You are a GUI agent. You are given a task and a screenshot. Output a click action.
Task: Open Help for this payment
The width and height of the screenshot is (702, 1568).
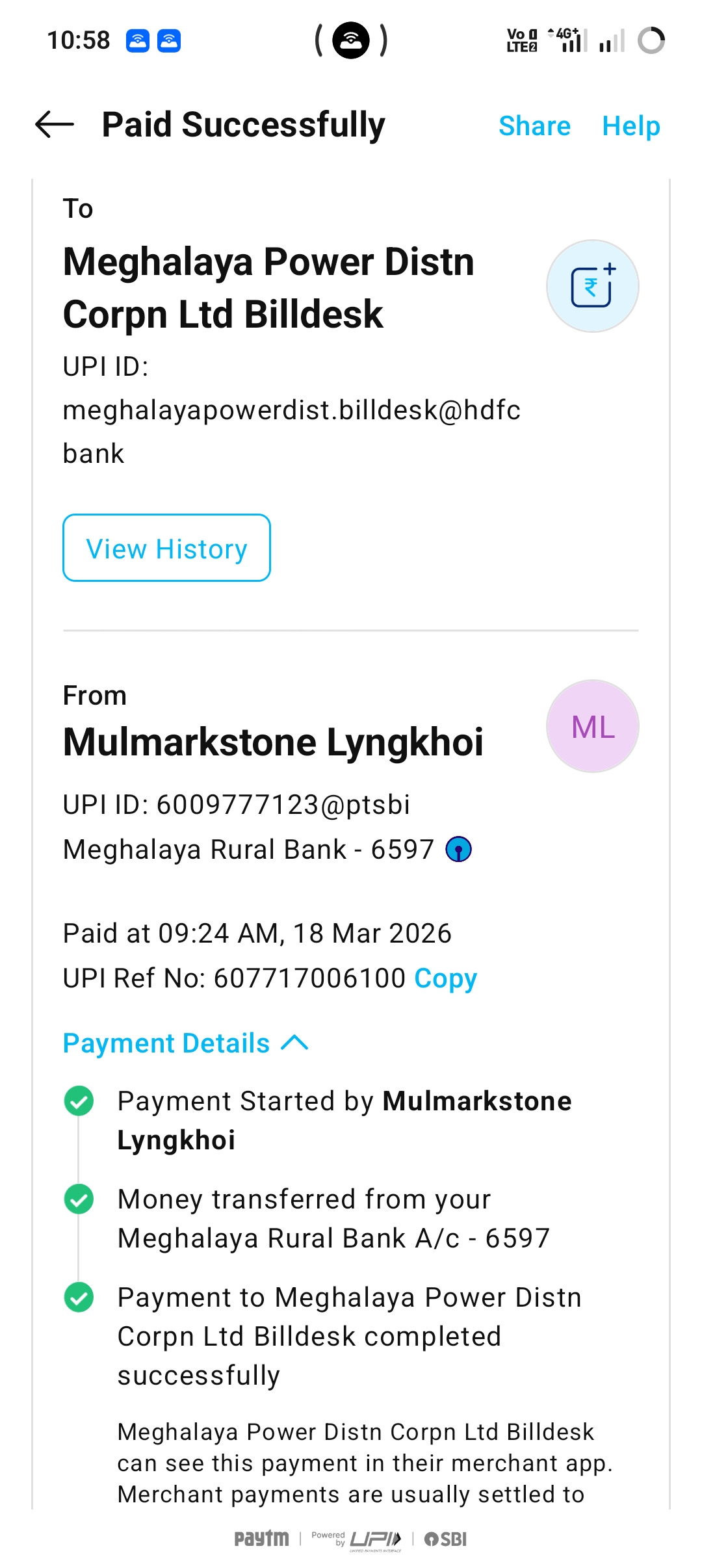point(630,125)
